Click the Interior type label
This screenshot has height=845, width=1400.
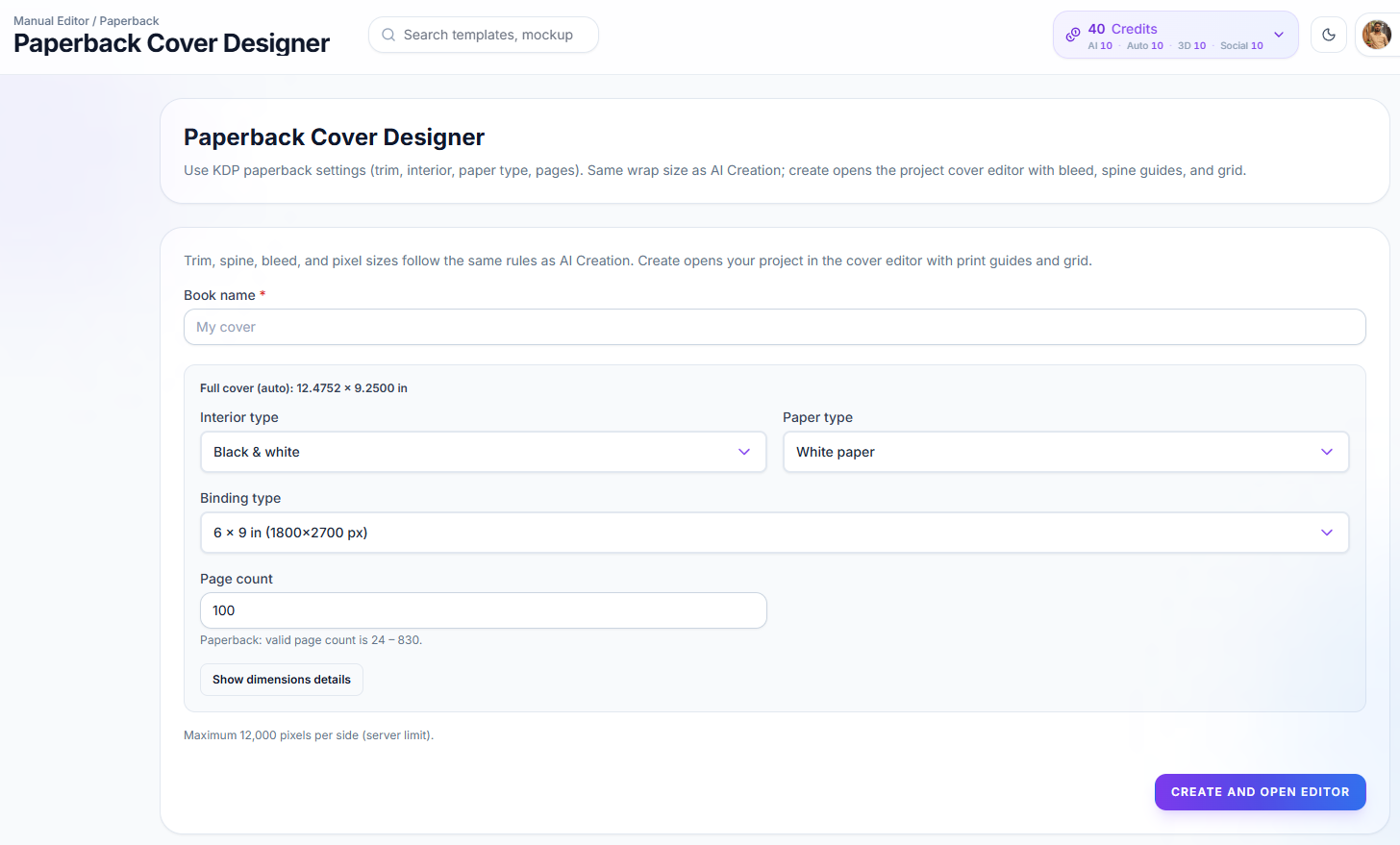239,417
